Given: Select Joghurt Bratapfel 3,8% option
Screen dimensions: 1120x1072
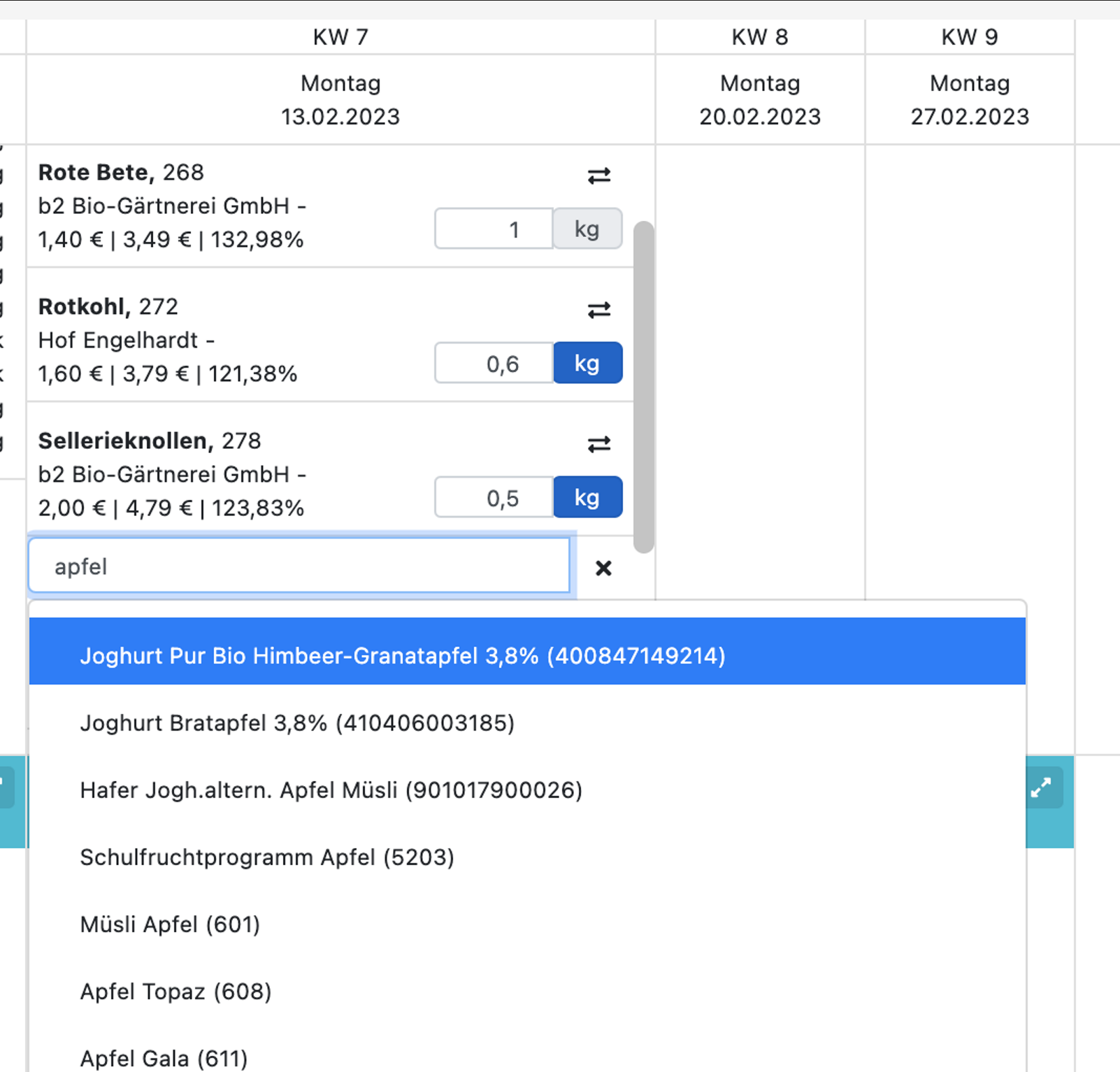Looking at the screenshot, I should tap(297, 723).
